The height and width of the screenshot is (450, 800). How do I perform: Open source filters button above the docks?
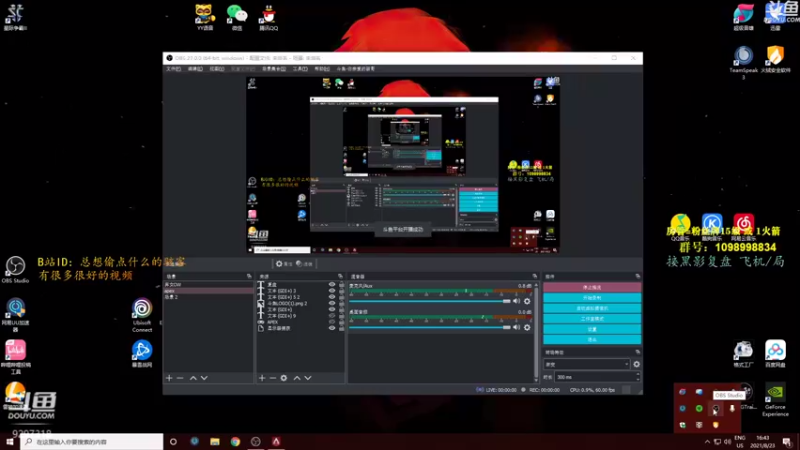304,264
